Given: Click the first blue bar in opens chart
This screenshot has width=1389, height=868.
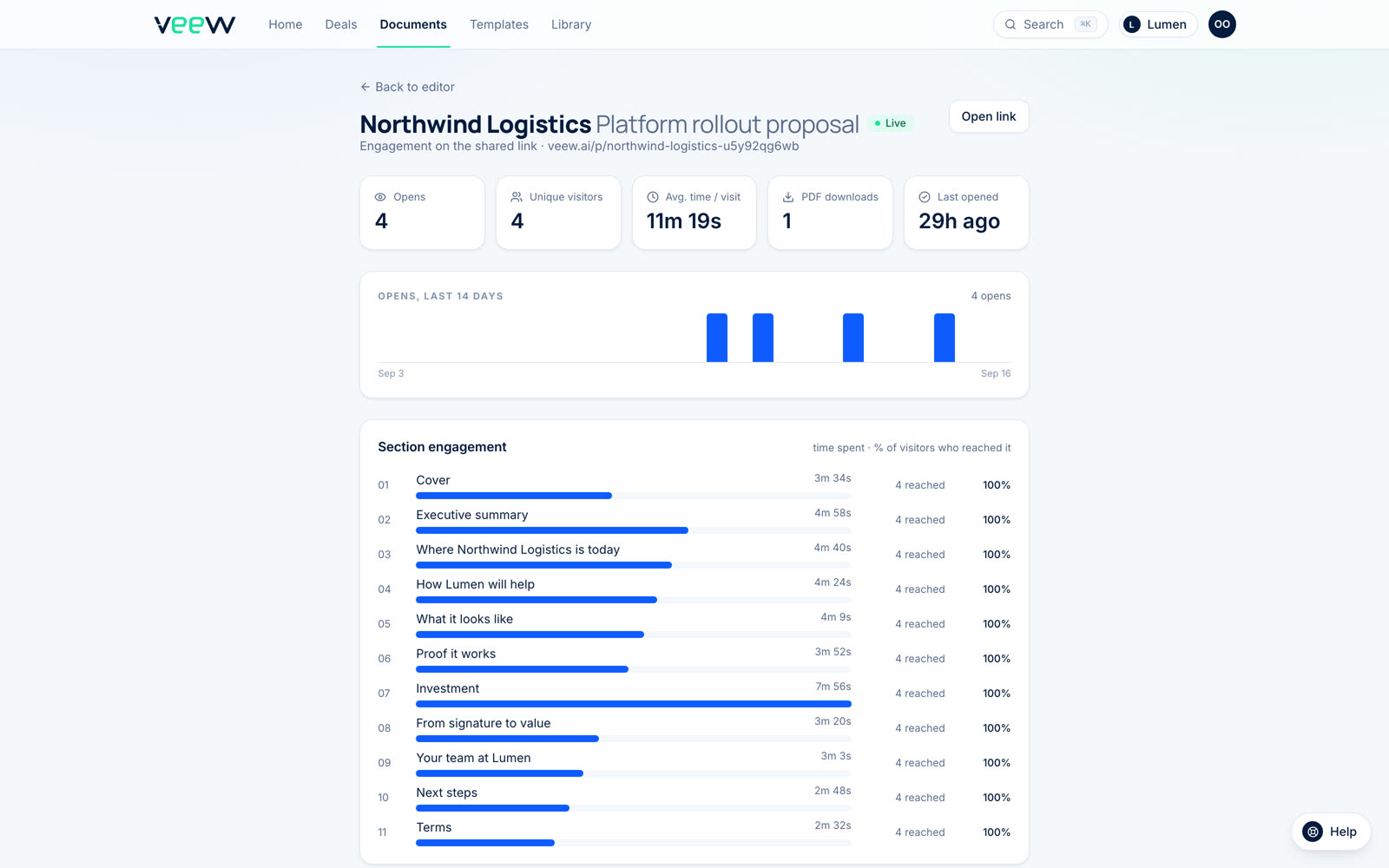Looking at the screenshot, I should [717, 338].
